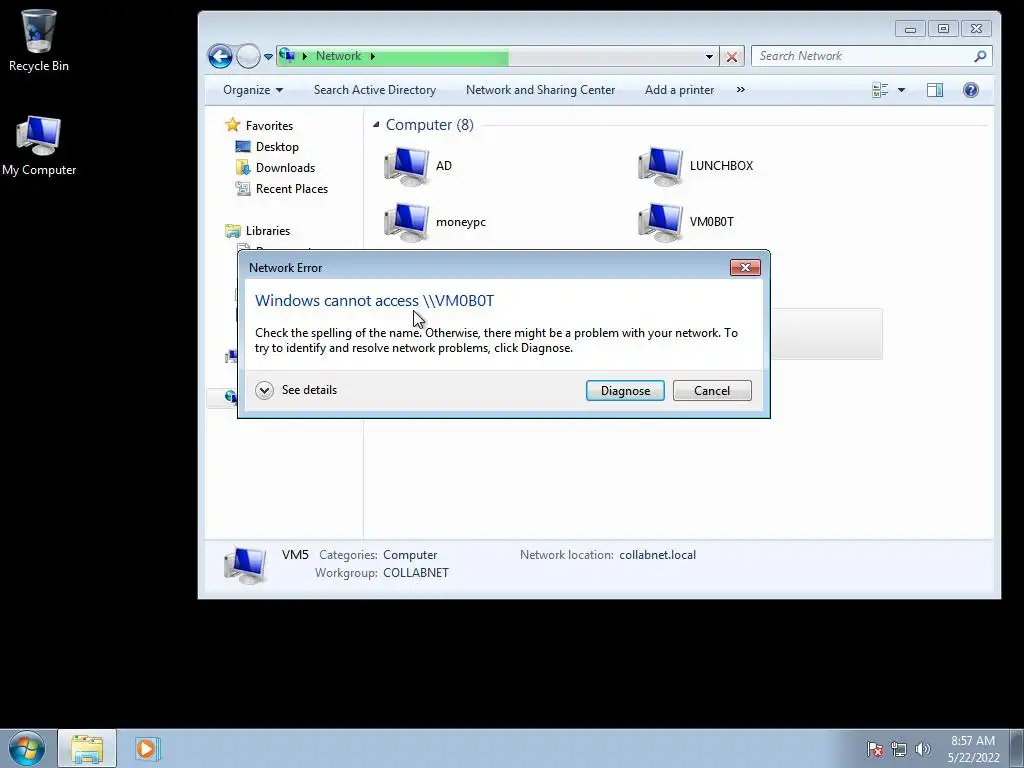1024x768 pixels.
Task: Expand See details chevron in dialog
Action: [264, 391]
